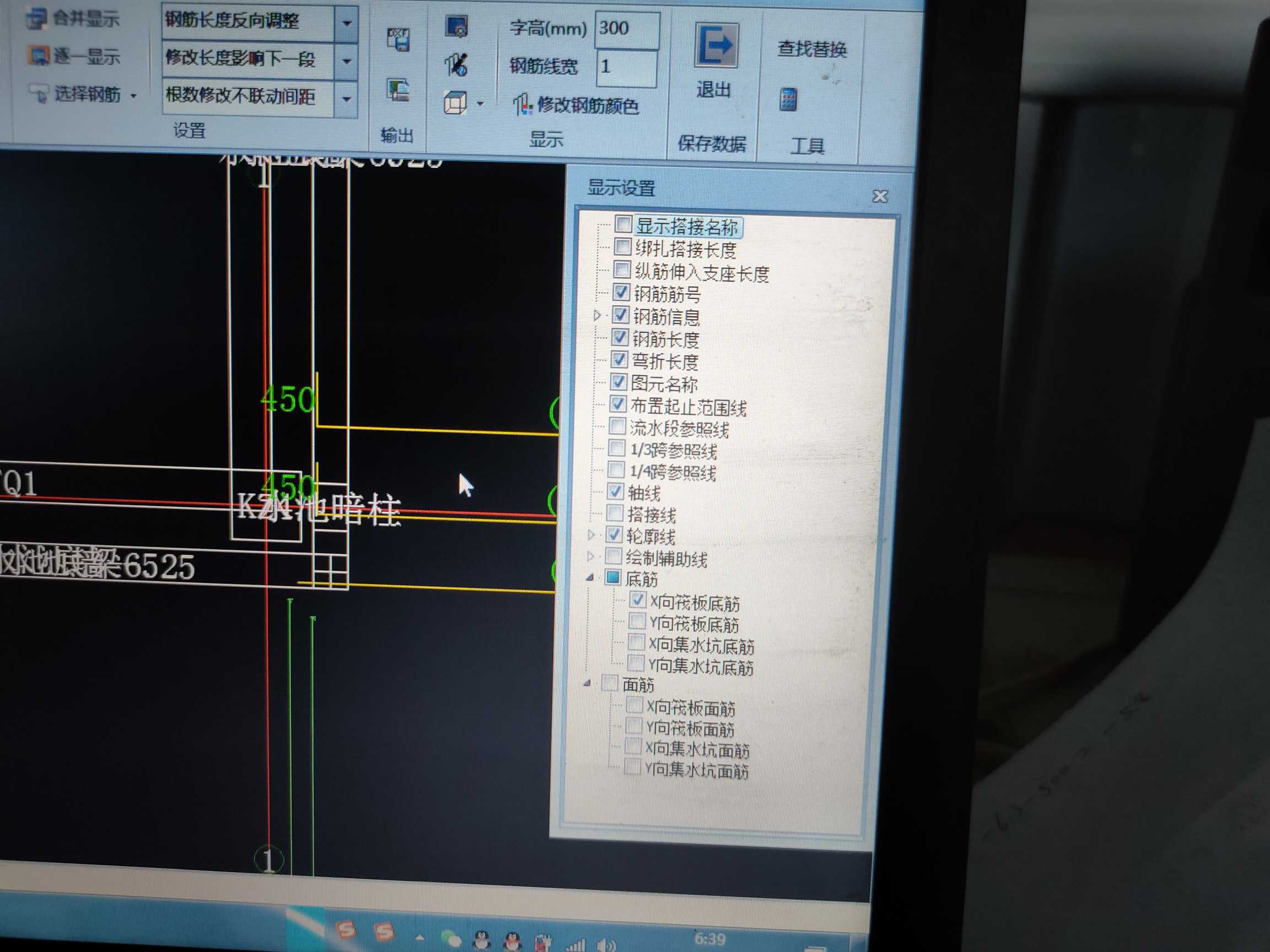Click the second Sogou input icon in taskbar
1270x952 pixels.
tap(384, 932)
